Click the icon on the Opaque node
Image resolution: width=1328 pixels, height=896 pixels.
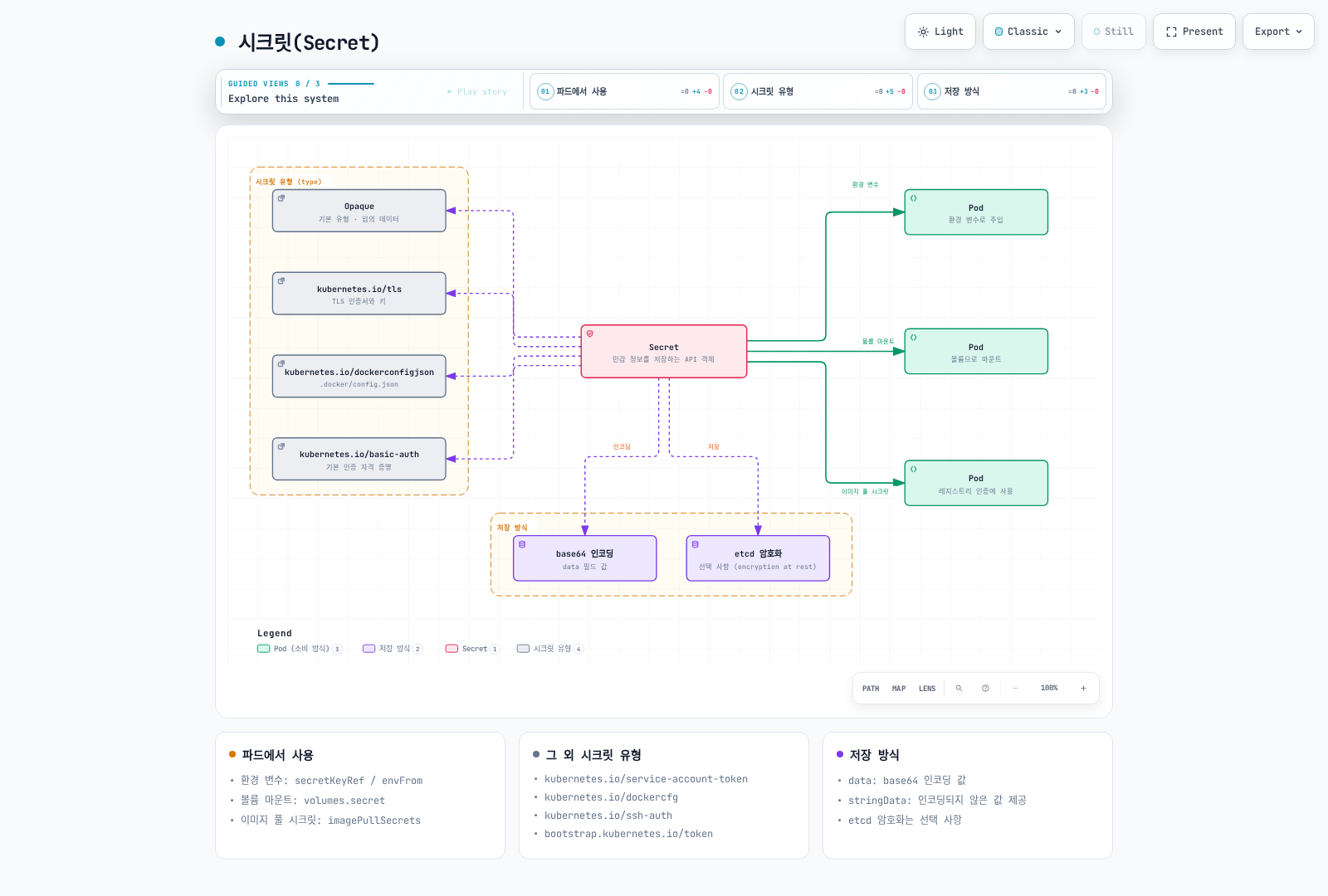281,198
